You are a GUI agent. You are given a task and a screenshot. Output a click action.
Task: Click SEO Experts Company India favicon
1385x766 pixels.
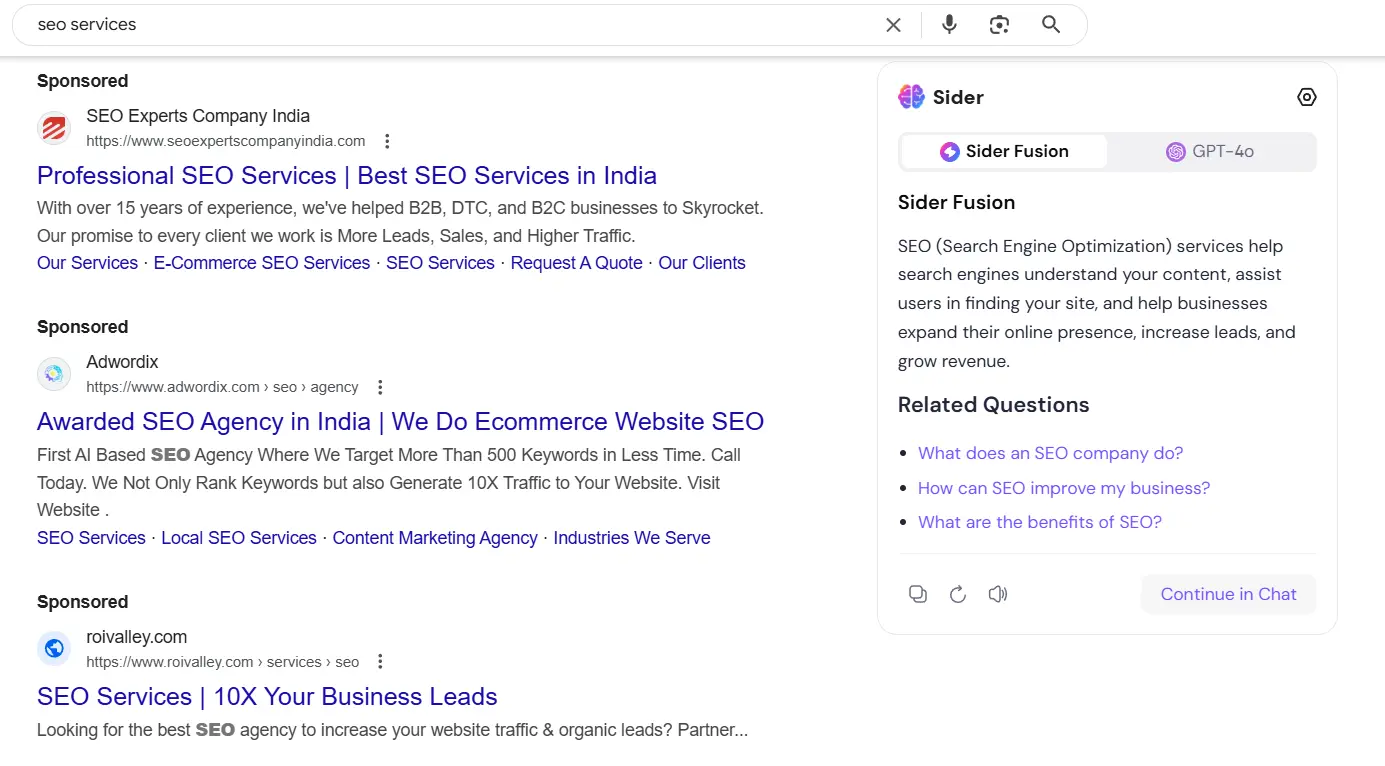coord(54,128)
